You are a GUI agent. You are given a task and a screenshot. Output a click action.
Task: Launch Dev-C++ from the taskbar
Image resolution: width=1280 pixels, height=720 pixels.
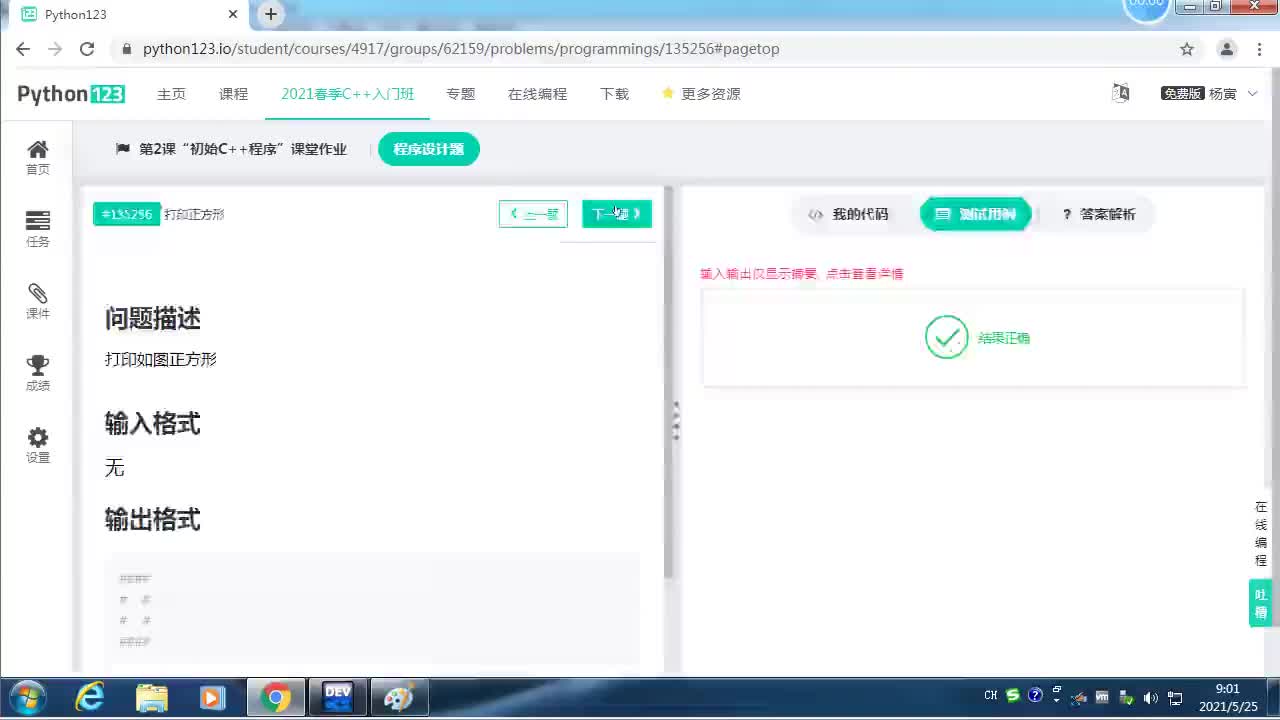pos(337,695)
